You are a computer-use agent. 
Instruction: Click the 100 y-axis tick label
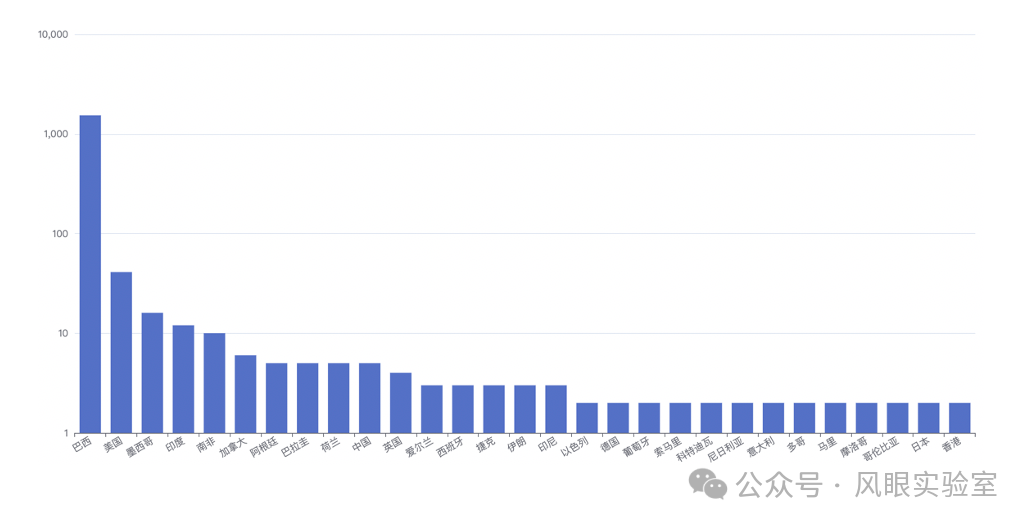[x=59, y=234]
